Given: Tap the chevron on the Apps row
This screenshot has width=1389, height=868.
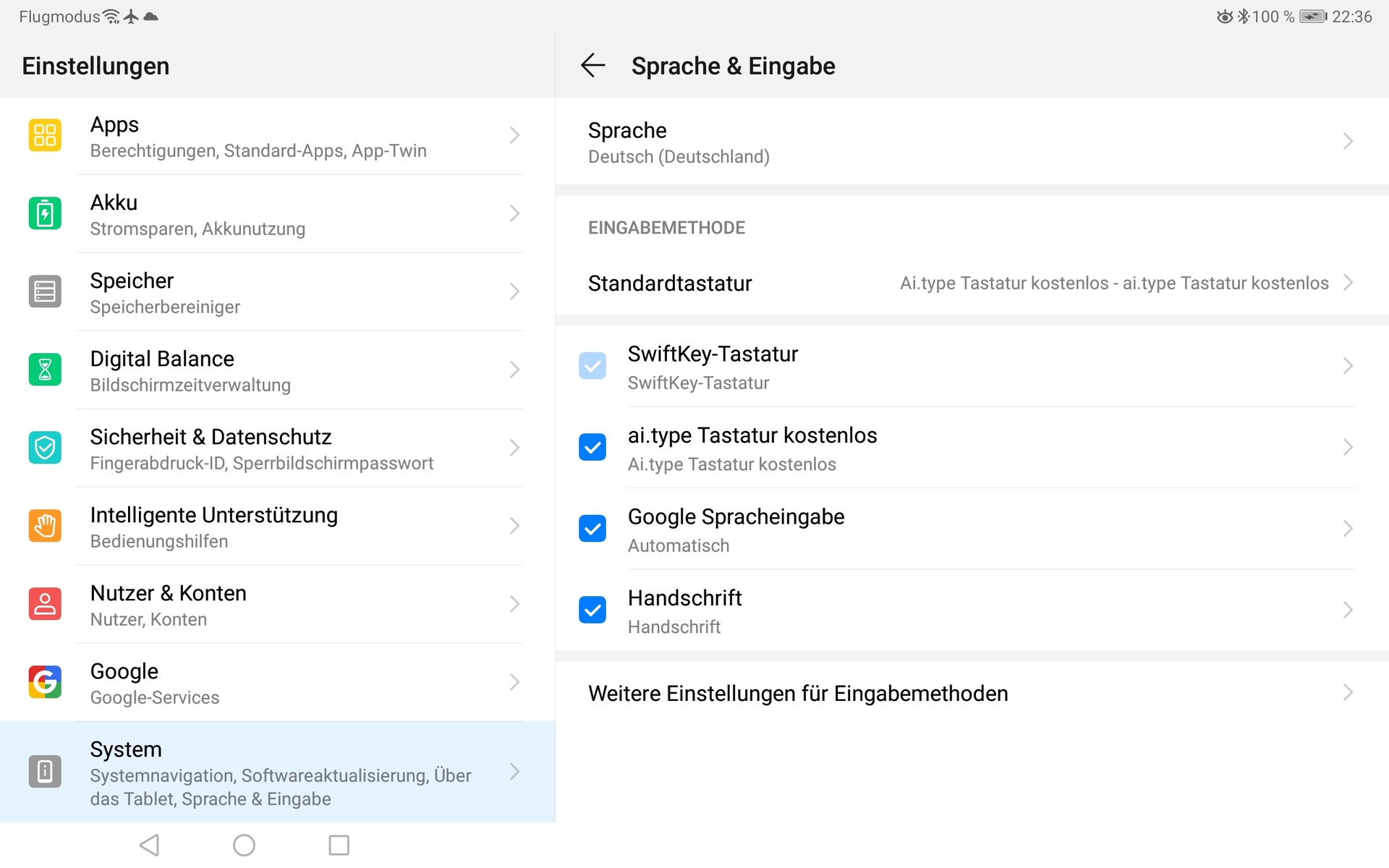Looking at the screenshot, I should click(514, 135).
